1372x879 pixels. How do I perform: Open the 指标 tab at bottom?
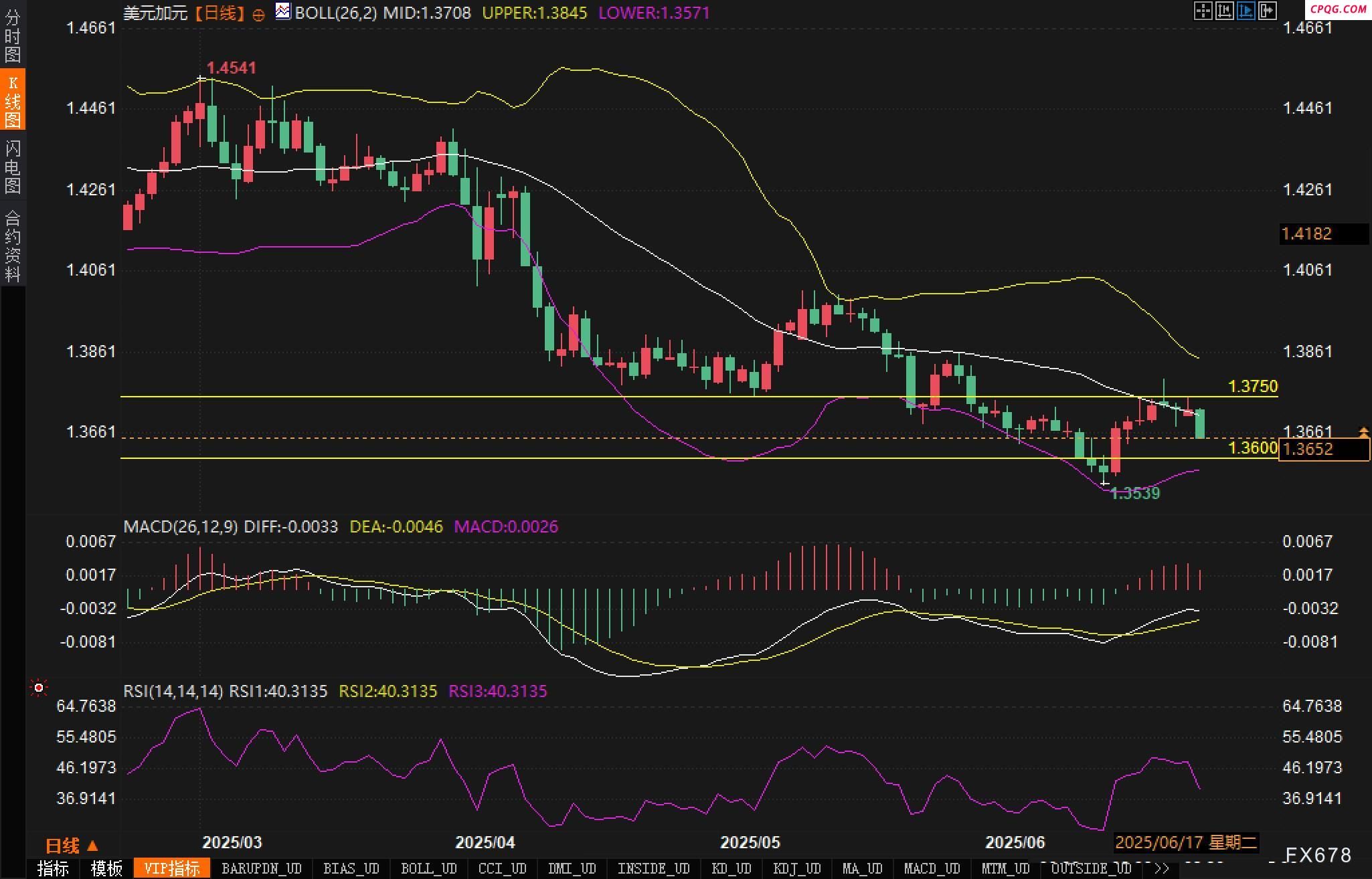click(54, 869)
